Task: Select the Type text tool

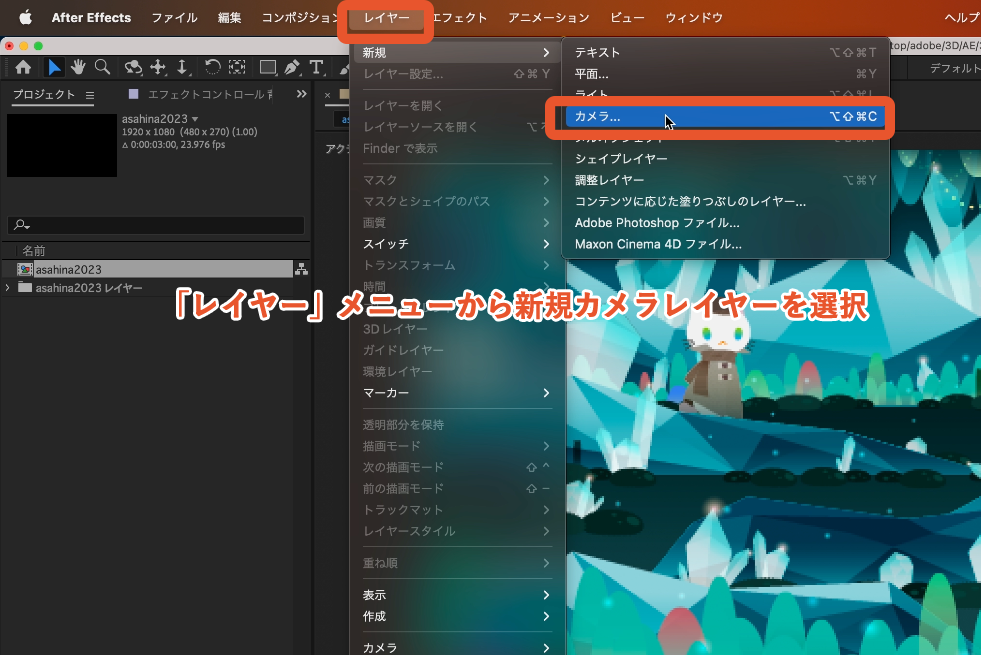Action: pyautogui.click(x=317, y=67)
